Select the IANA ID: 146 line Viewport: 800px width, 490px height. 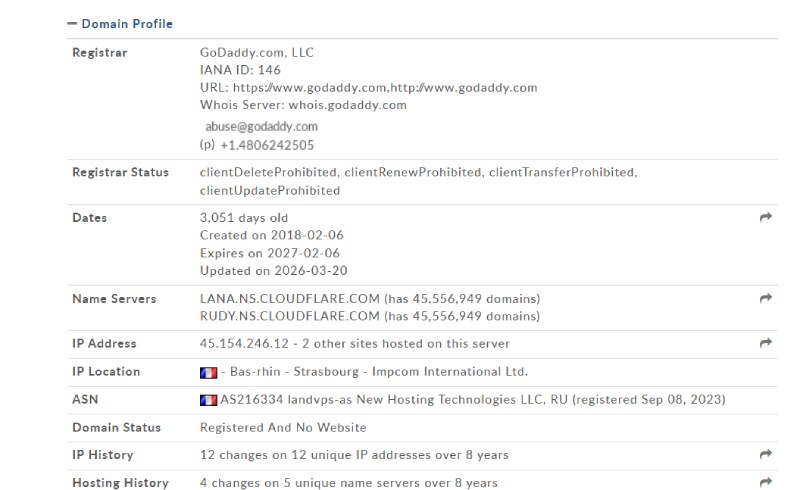click(240, 70)
